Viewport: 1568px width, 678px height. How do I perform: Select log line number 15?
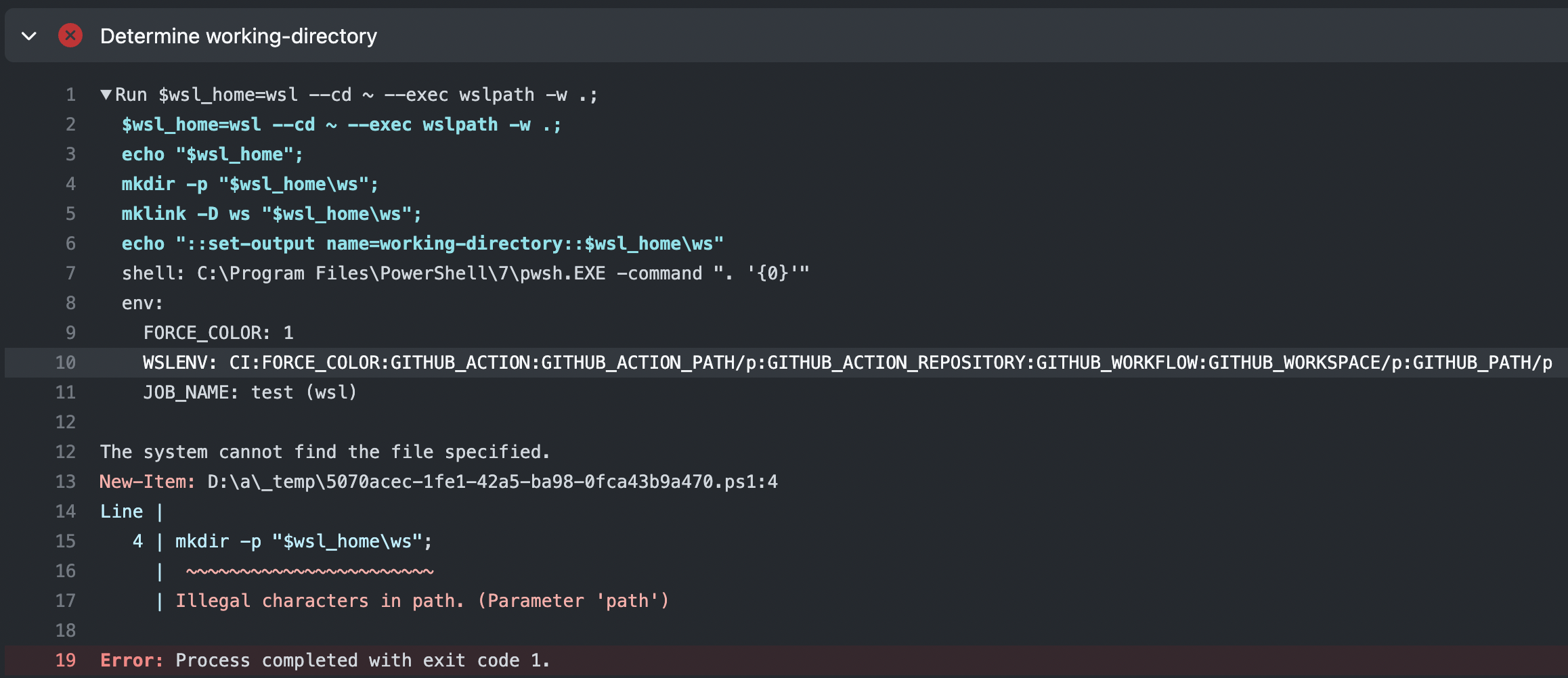click(65, 541)
